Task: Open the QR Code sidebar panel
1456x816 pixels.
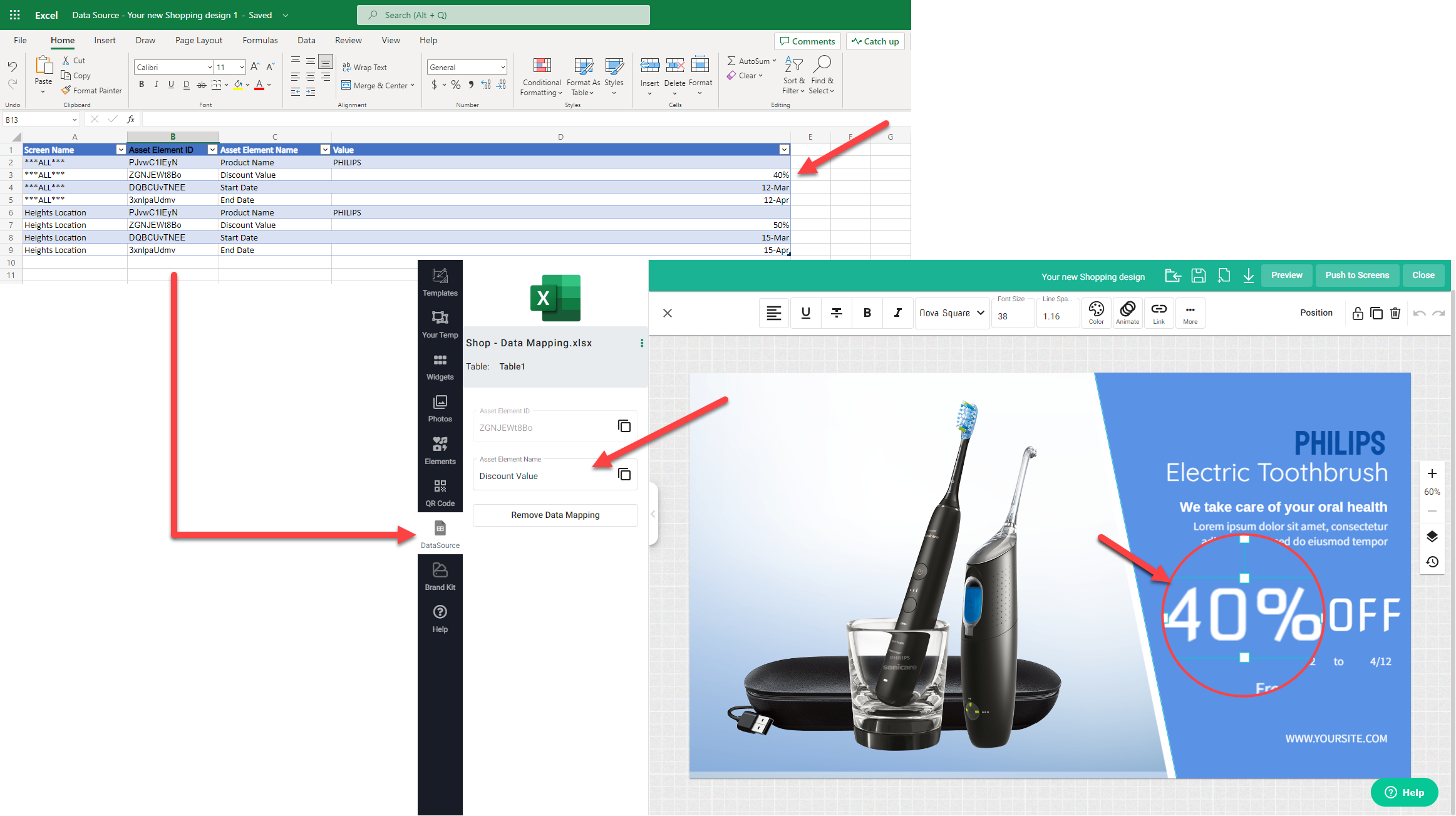Action: tap(440, 492)
